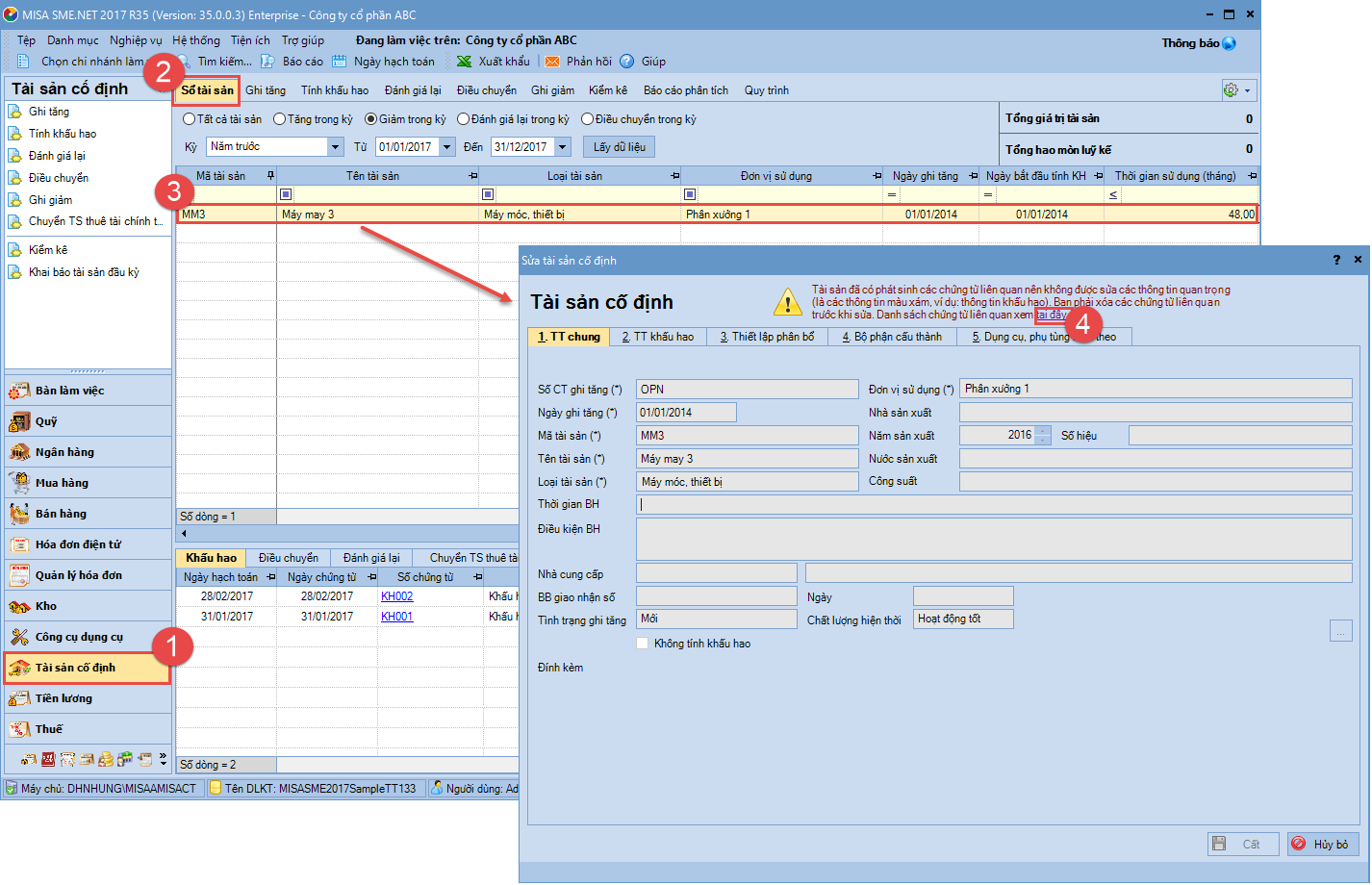Open the Đến end date dropdown
Screen dimensions: 1372x885
[563, 147]
